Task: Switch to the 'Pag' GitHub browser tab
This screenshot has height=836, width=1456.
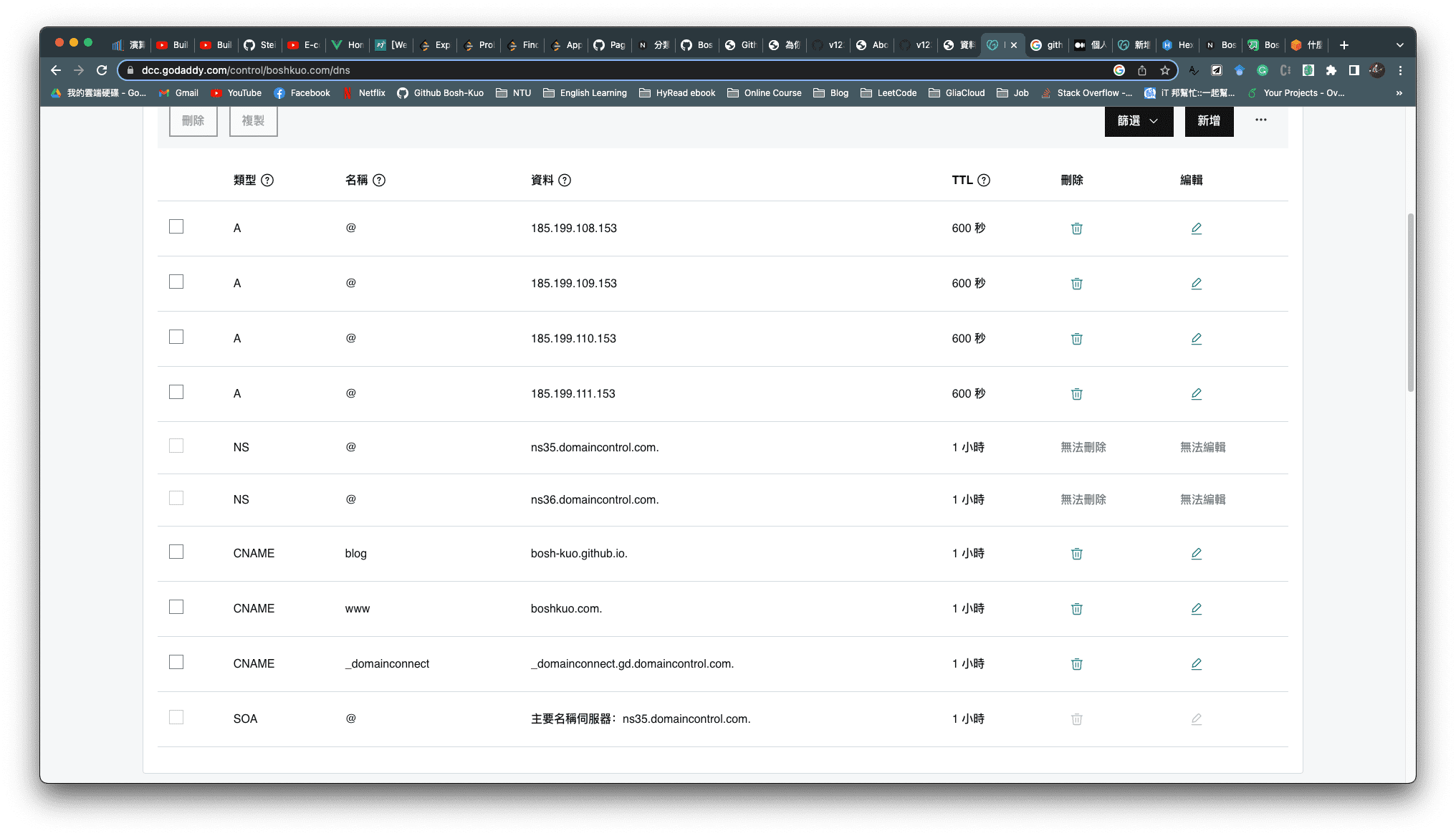Action: (x=609, y=45)
